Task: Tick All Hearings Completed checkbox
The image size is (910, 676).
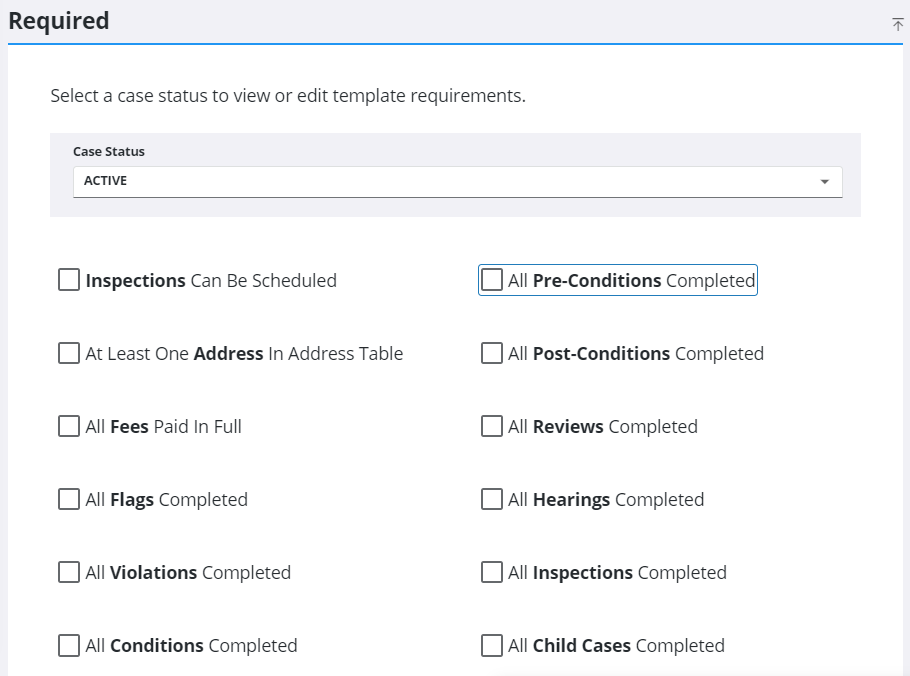Action: [492, 499]
